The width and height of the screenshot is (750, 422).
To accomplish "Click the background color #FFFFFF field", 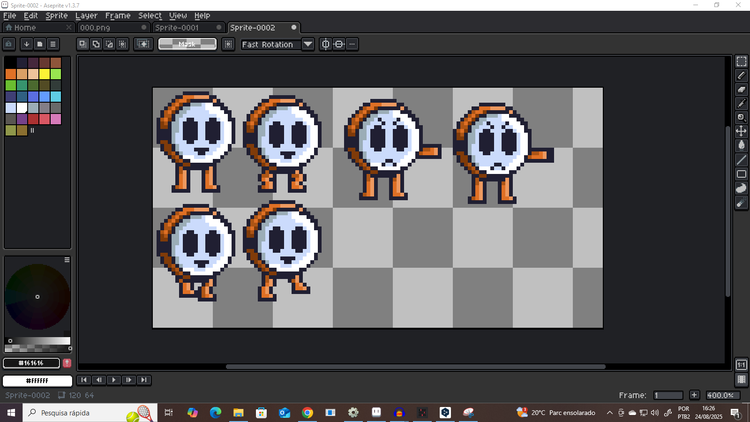I will [x=37, y=381].
